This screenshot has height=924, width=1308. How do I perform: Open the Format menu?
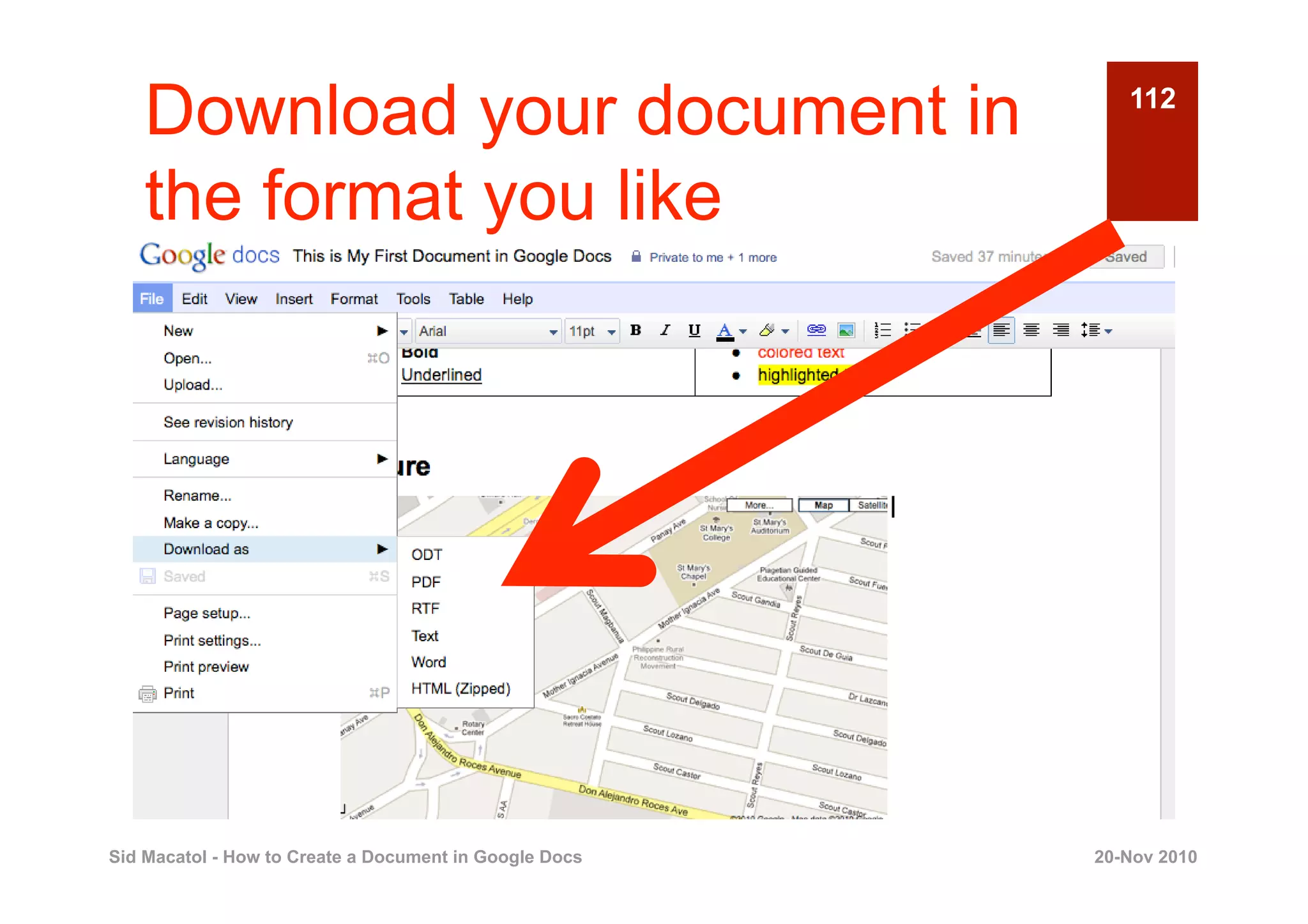point(354,299)
